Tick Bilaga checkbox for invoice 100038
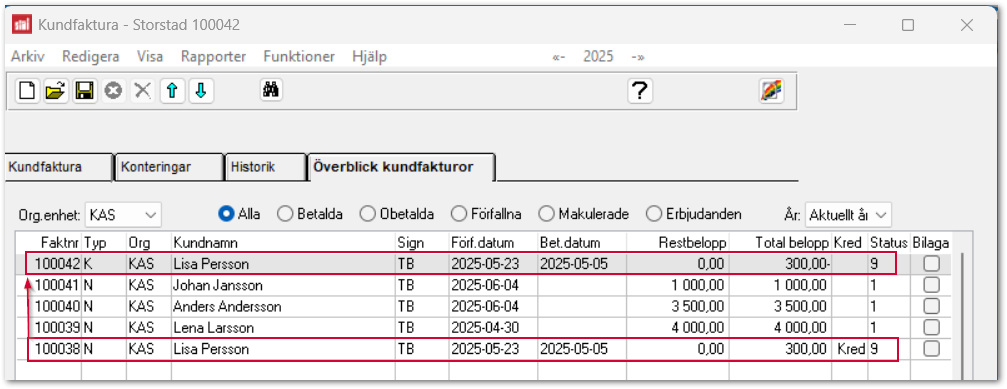The width and height of the screenshot is (1007, 389). pyautogui.click(x=931, y=349)
